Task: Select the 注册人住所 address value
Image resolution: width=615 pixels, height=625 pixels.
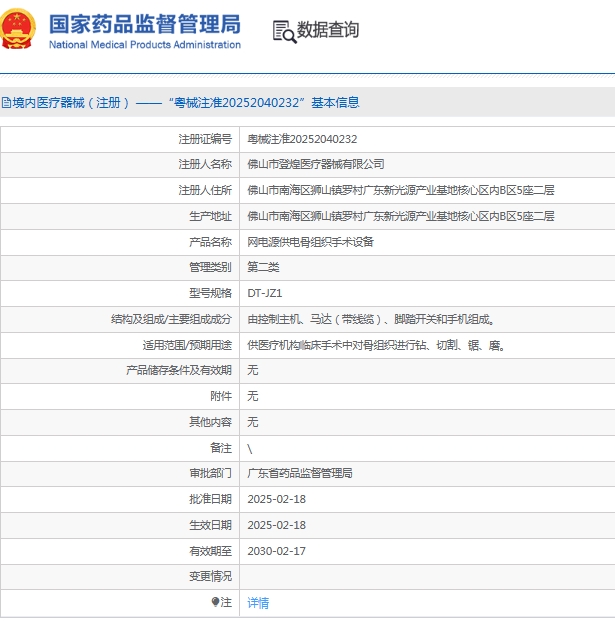Action: pos(401,190)
